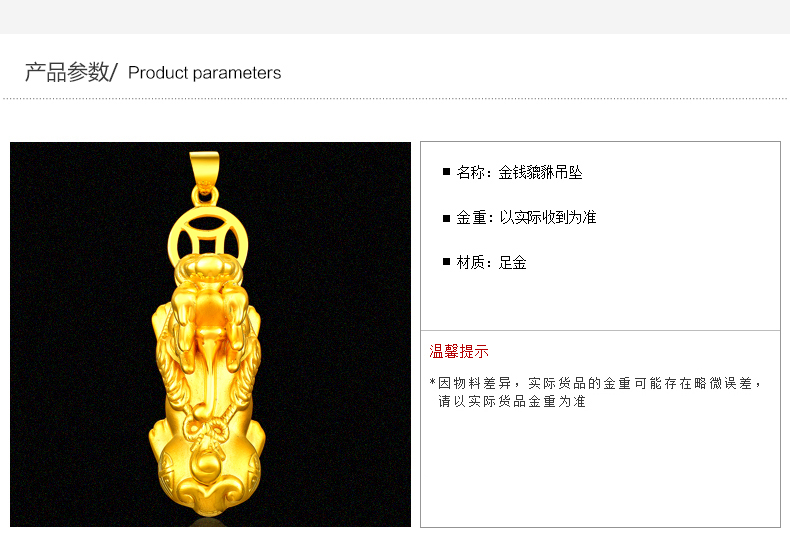
Task: Click the dotted divider under the heading
Action: 395,99
